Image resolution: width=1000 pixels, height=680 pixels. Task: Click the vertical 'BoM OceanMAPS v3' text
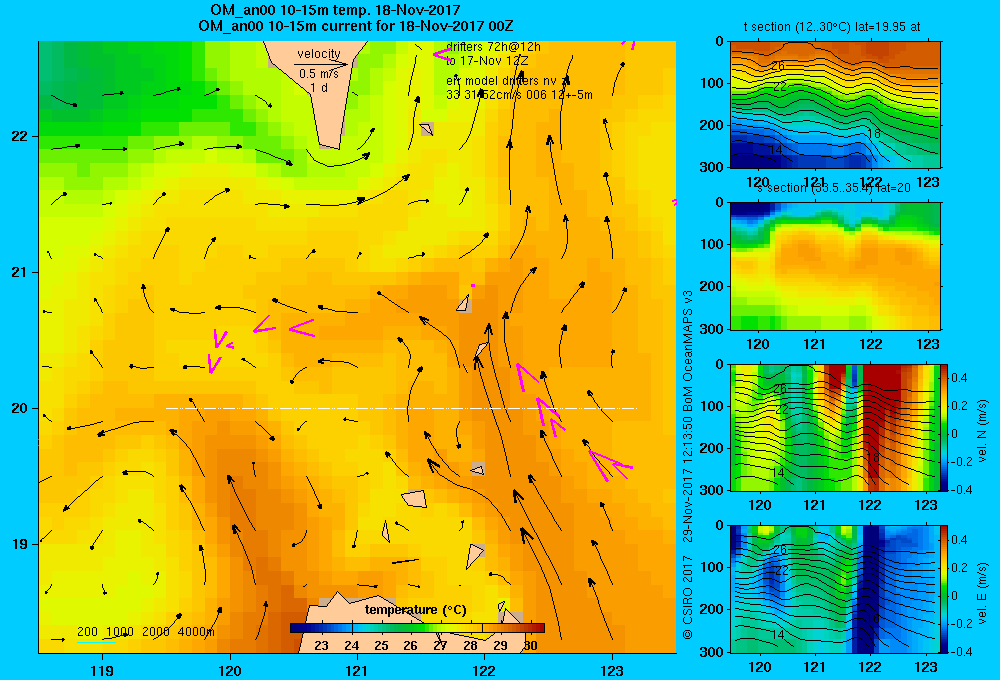[688, 354]
